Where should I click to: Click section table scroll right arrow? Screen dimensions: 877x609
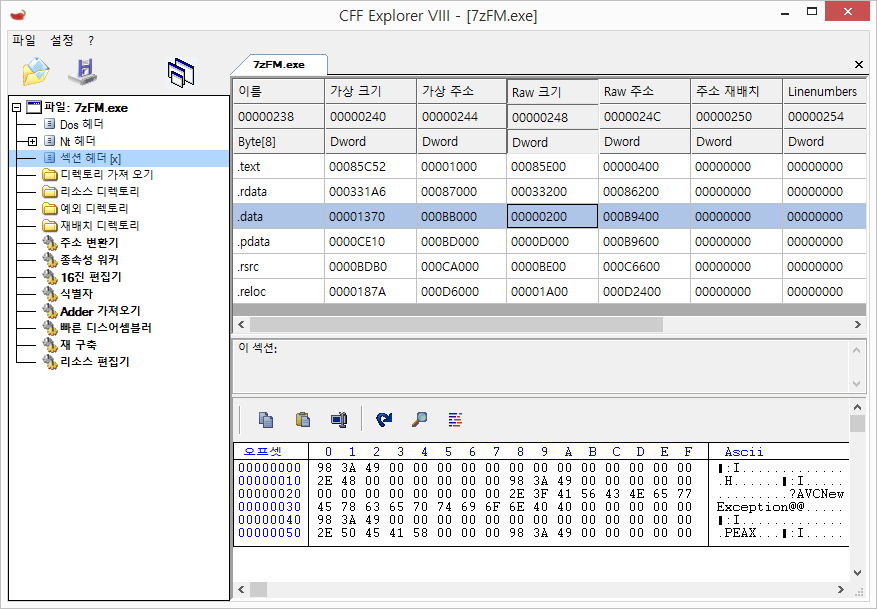857,324
